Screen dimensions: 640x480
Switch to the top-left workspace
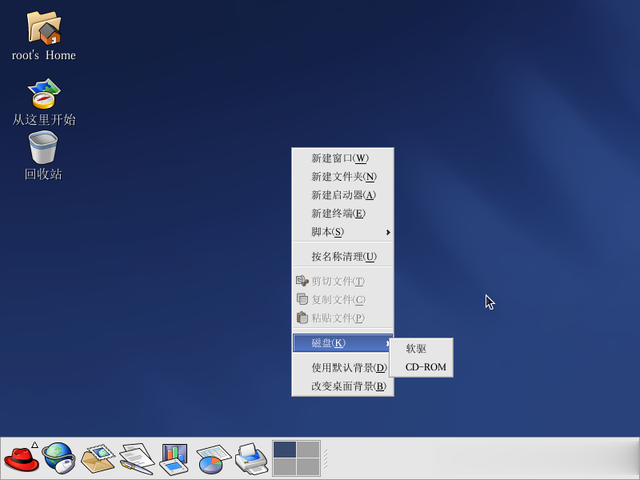[284, 449]
